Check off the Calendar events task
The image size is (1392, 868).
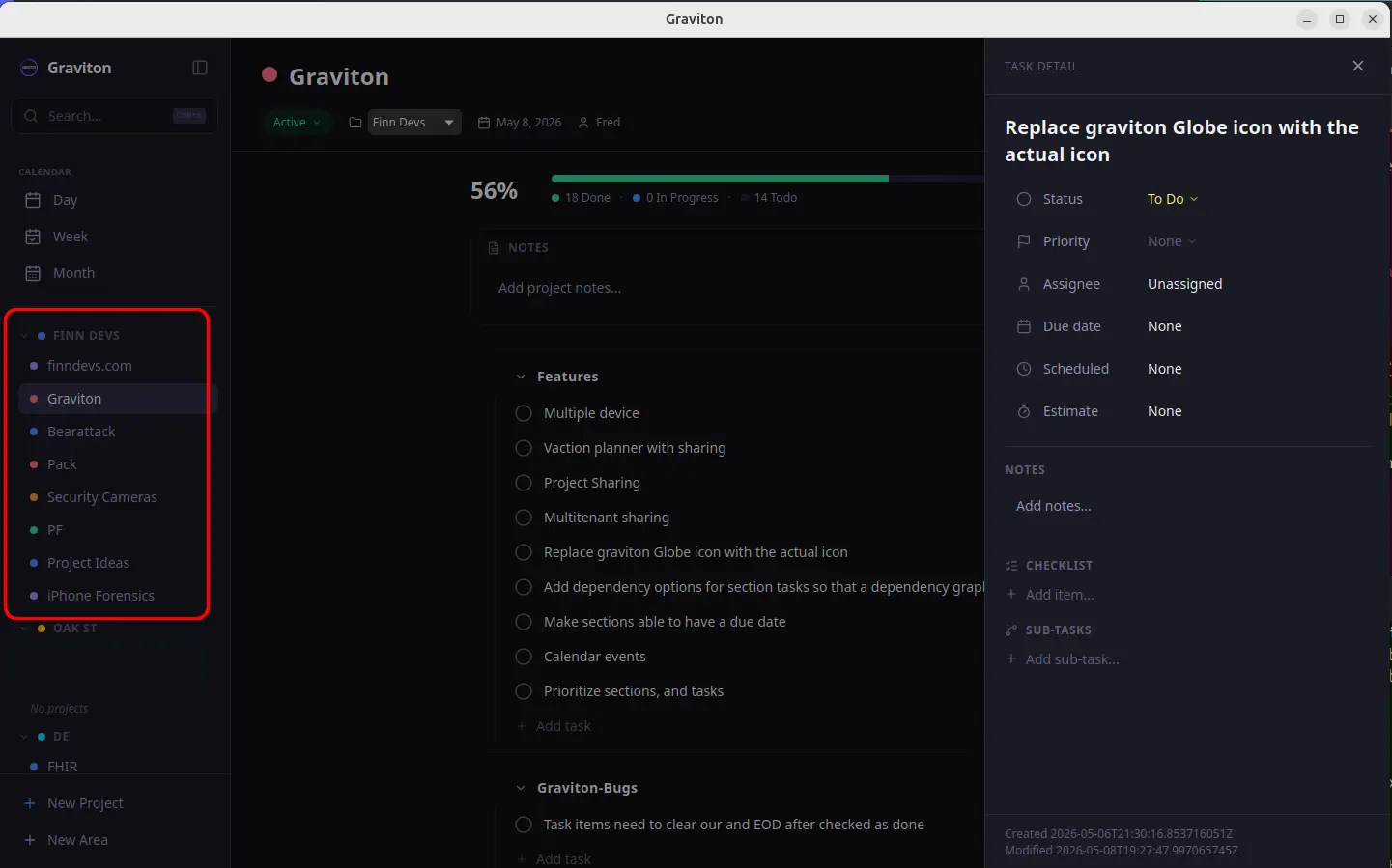524,657
